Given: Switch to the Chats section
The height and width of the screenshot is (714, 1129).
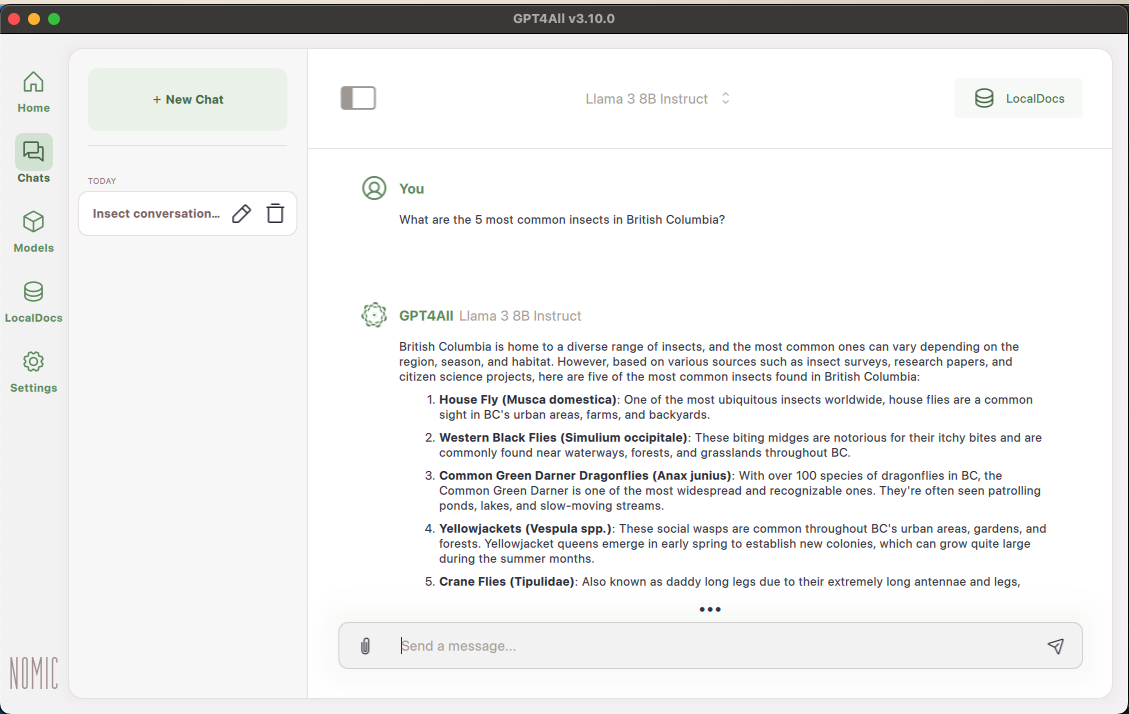Looking at the screenshot, I should tap(34, 161).
